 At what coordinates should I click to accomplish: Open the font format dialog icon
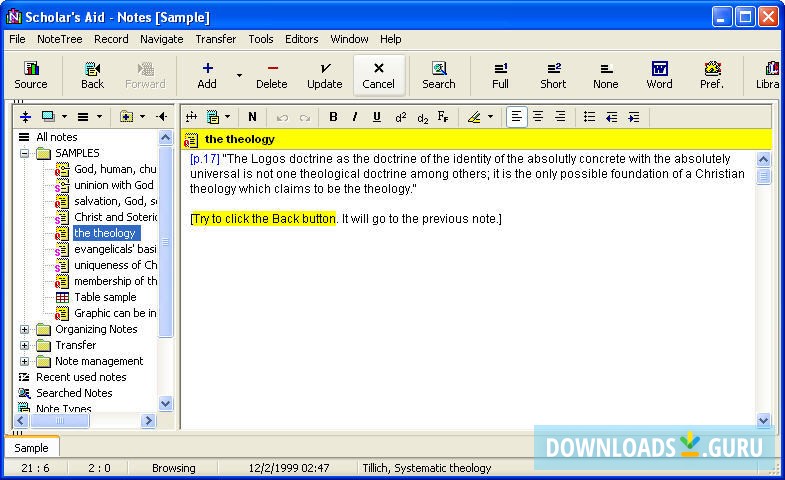[443, 117]
